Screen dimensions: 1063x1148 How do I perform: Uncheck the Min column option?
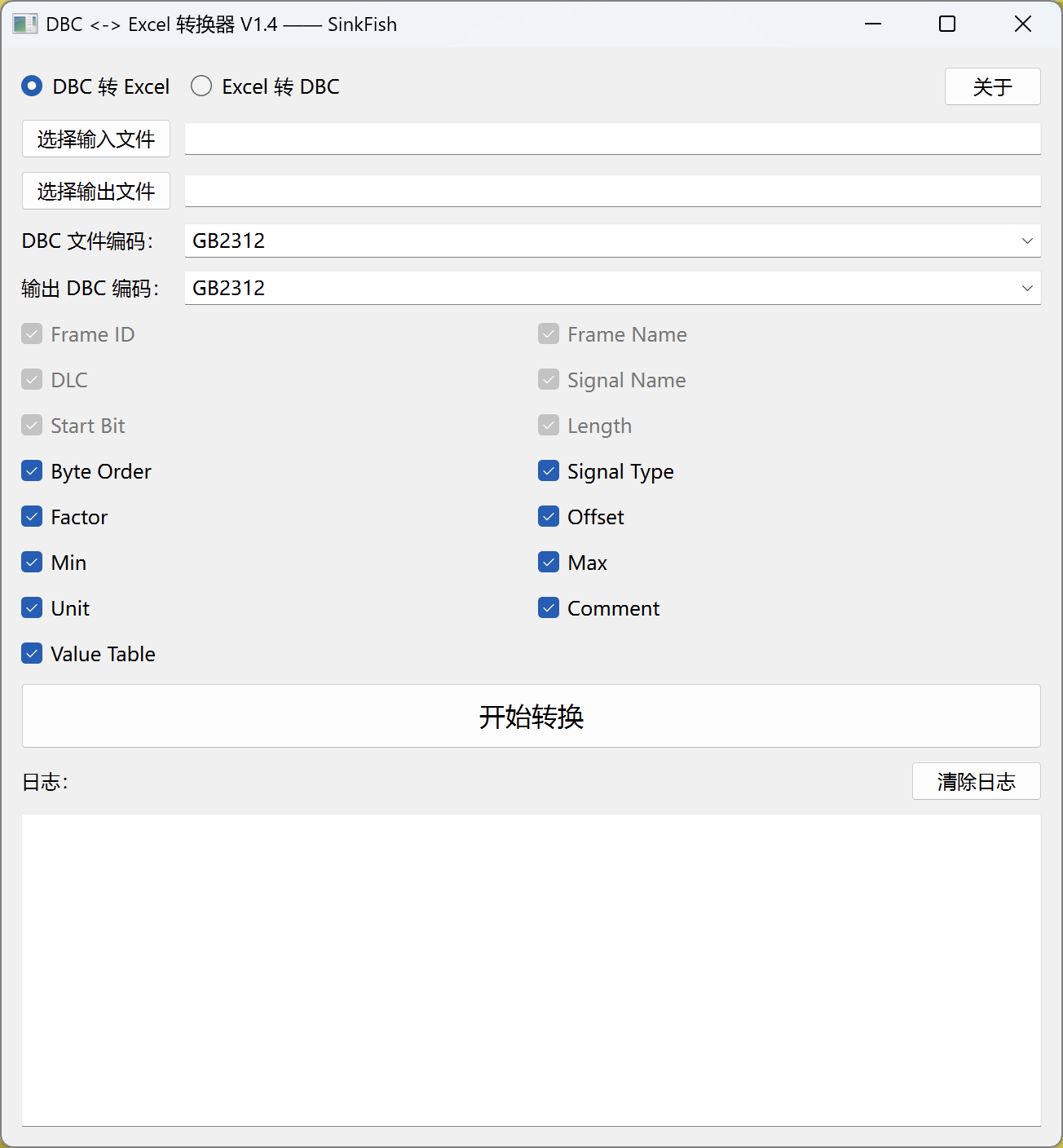pyautogui.click(x=31, y=562)
